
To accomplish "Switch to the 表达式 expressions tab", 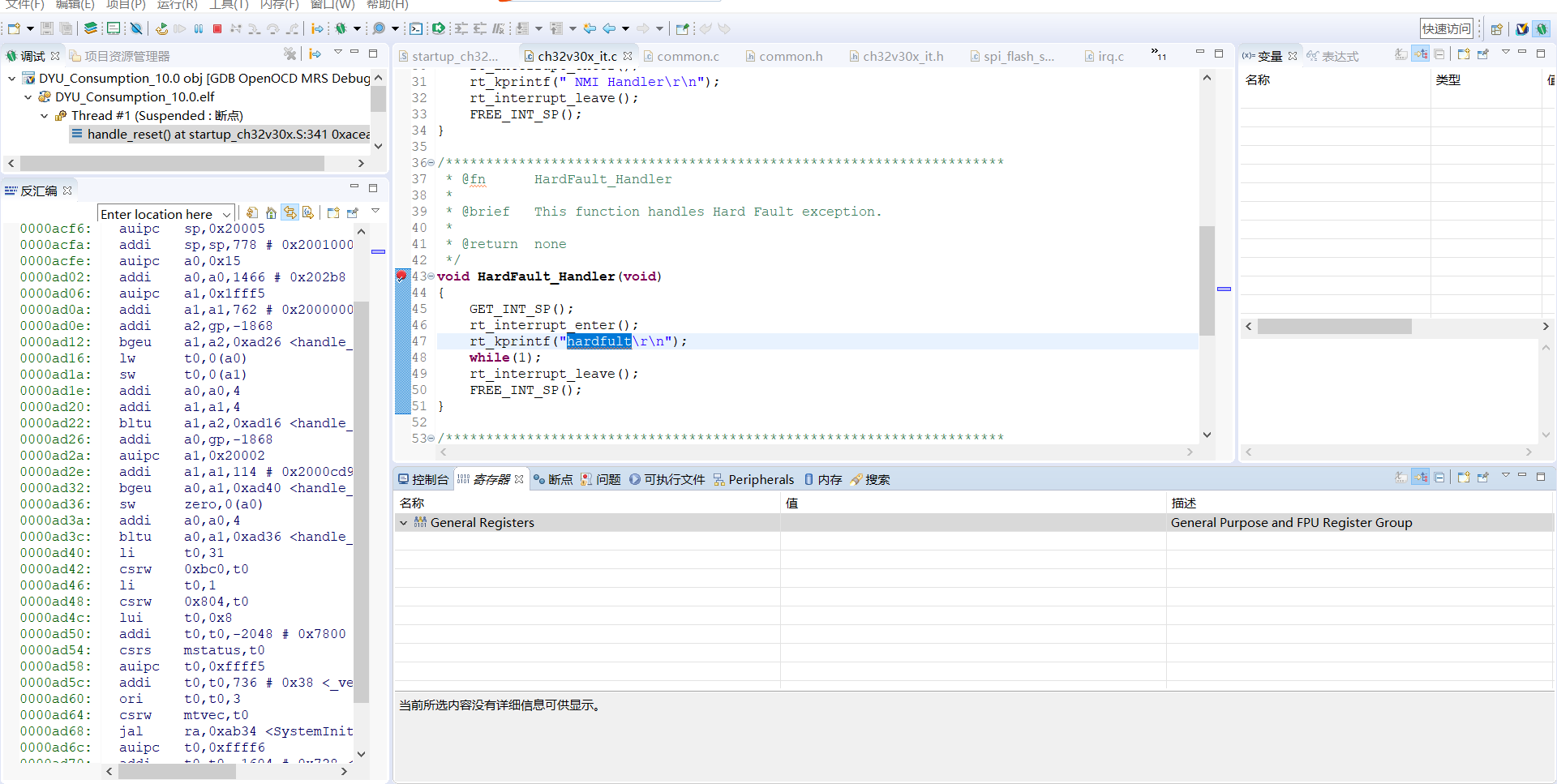I will [x=1340, y=56].
